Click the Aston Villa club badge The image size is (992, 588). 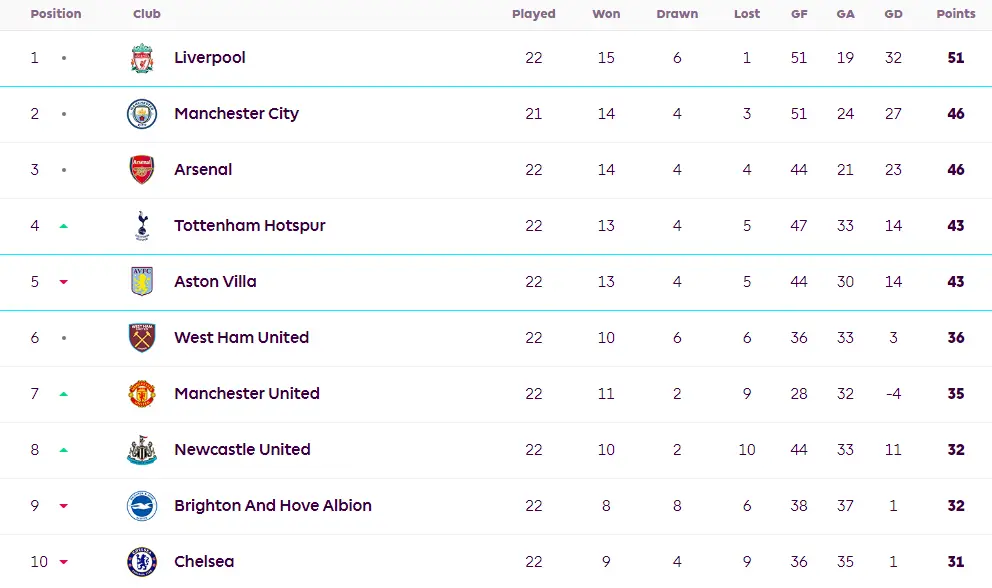click(142, 282)
